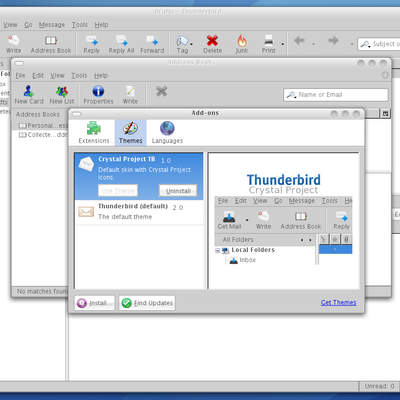Viewport: 400px width, 400px height.
Task: Open View menu in Address Book window
Action: [57, 75]
